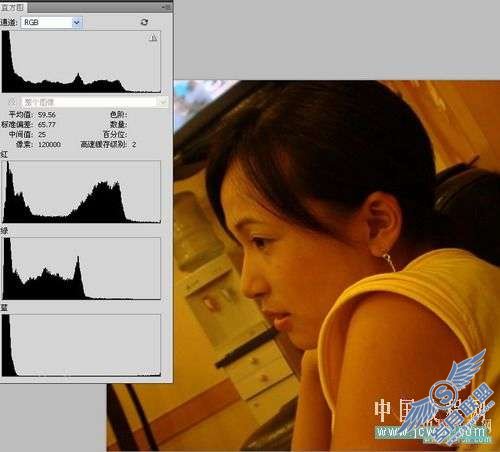Open the RGB channel dropdown
This screenshot has width=500, height=452.
[52, 22]
